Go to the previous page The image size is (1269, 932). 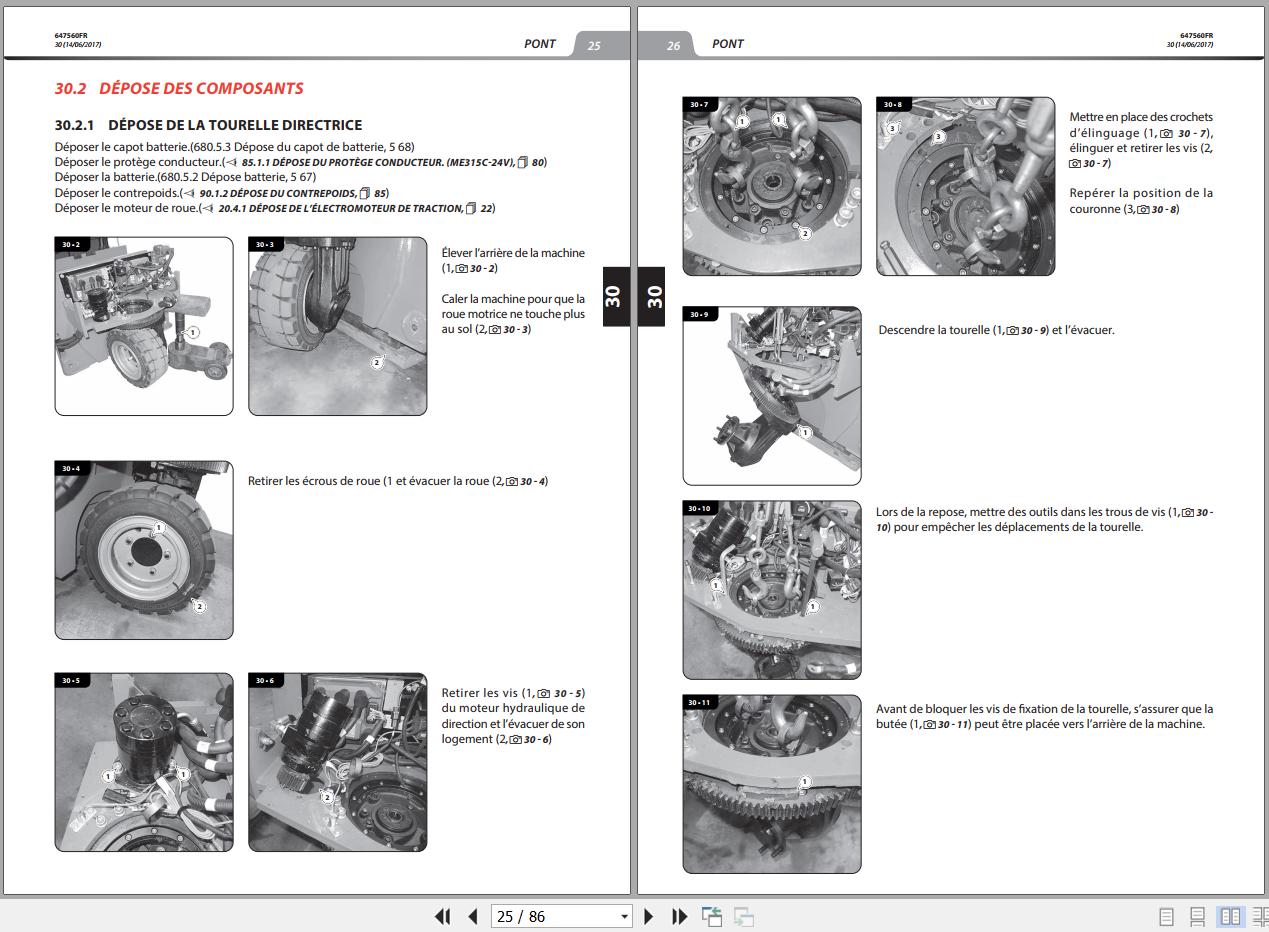click(x=472, y=916)
